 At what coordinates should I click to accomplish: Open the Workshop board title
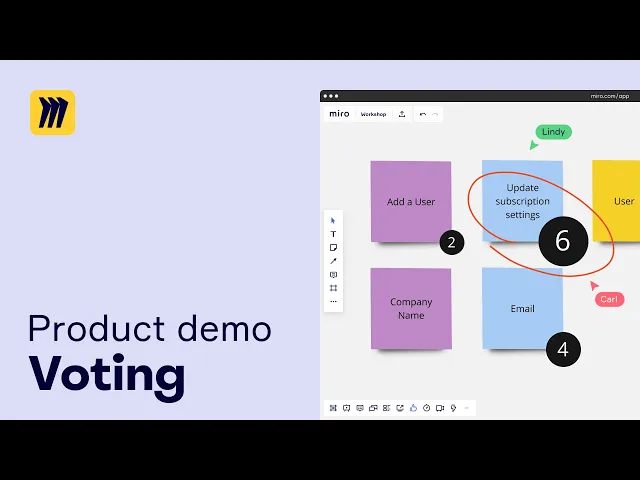click(373, 114)
